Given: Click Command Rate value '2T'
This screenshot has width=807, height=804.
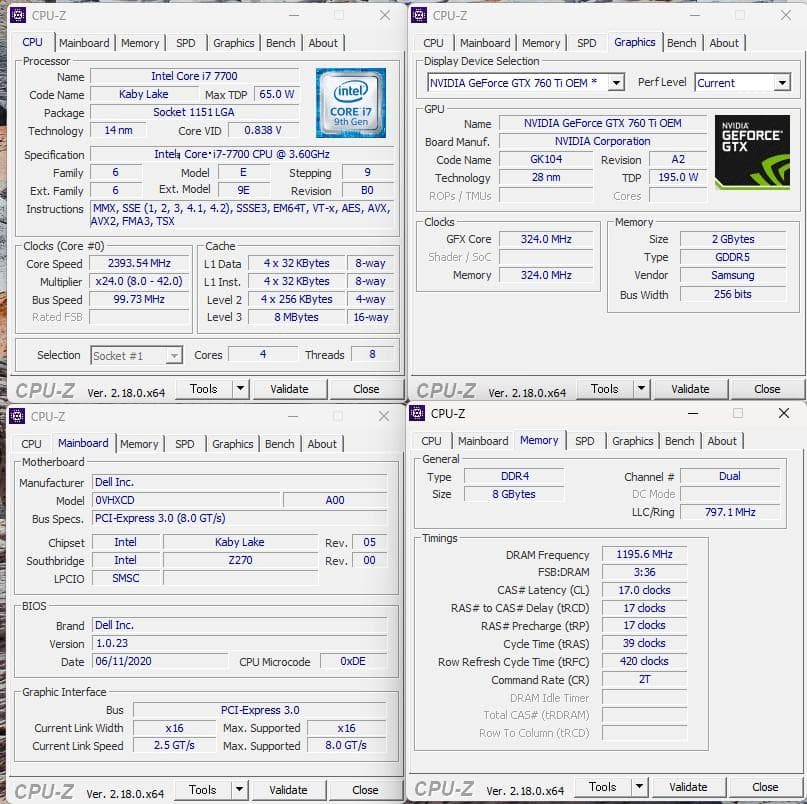Looking at the screenshot, I should 644,679.
